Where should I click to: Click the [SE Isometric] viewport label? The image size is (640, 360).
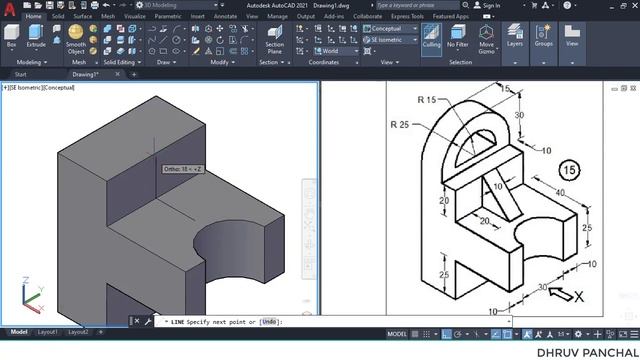pyautogui.click(x=25, y=88)
